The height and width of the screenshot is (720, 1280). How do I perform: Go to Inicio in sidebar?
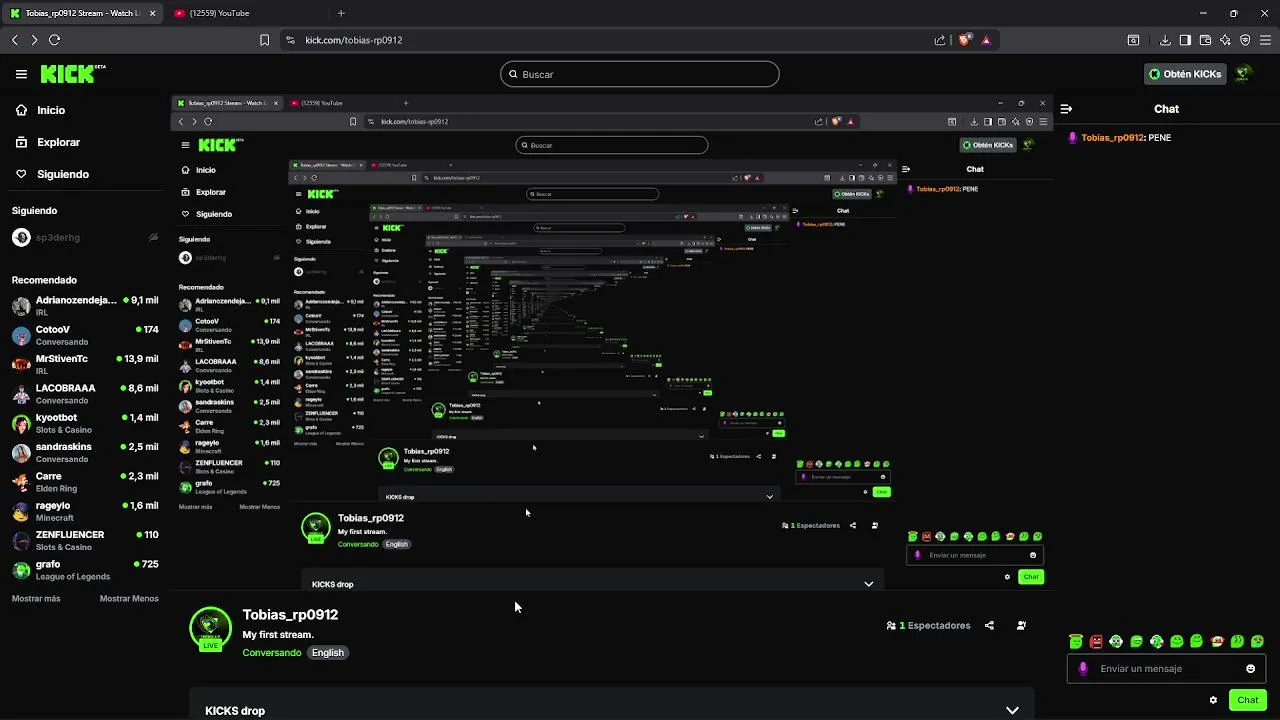coord(40,110)
